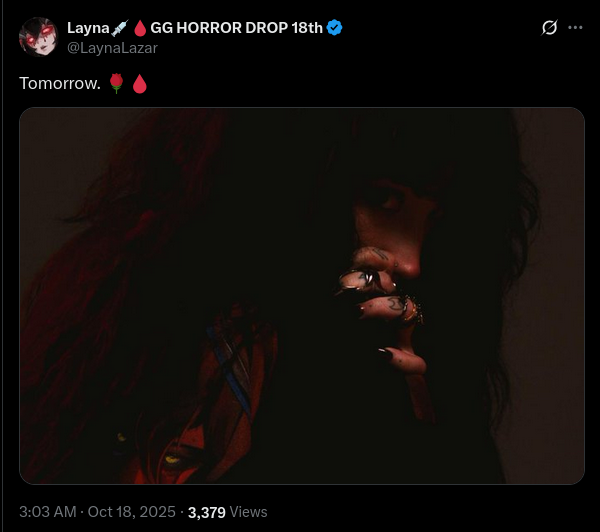Screen dimensions: 600x532
Task: Click Layna's profile avatar picture
Action: coord(38,37)
